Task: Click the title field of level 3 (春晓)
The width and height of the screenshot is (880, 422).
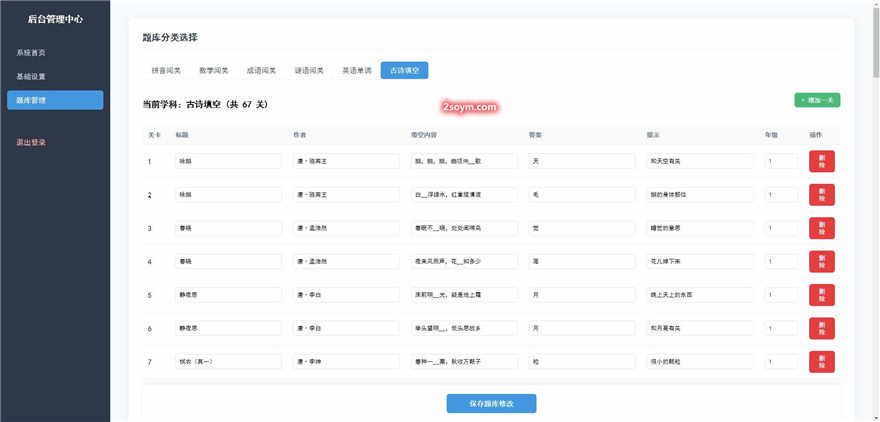Action: pos(228,228)
